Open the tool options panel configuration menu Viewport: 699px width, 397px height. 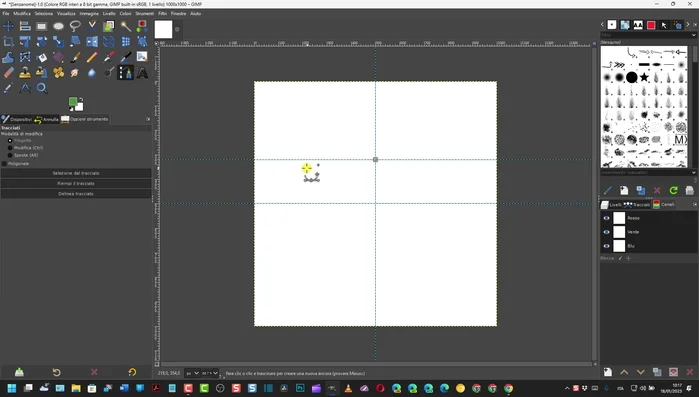point(148,119)
